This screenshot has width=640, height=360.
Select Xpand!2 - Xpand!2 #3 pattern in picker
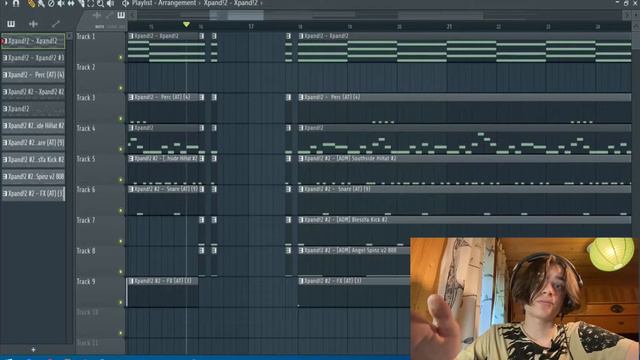tap(33, 58)
